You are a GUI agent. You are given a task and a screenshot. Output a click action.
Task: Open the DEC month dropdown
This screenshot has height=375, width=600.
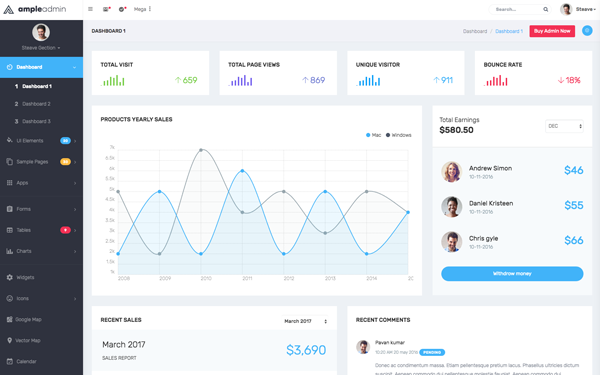(x=564, y=126)
